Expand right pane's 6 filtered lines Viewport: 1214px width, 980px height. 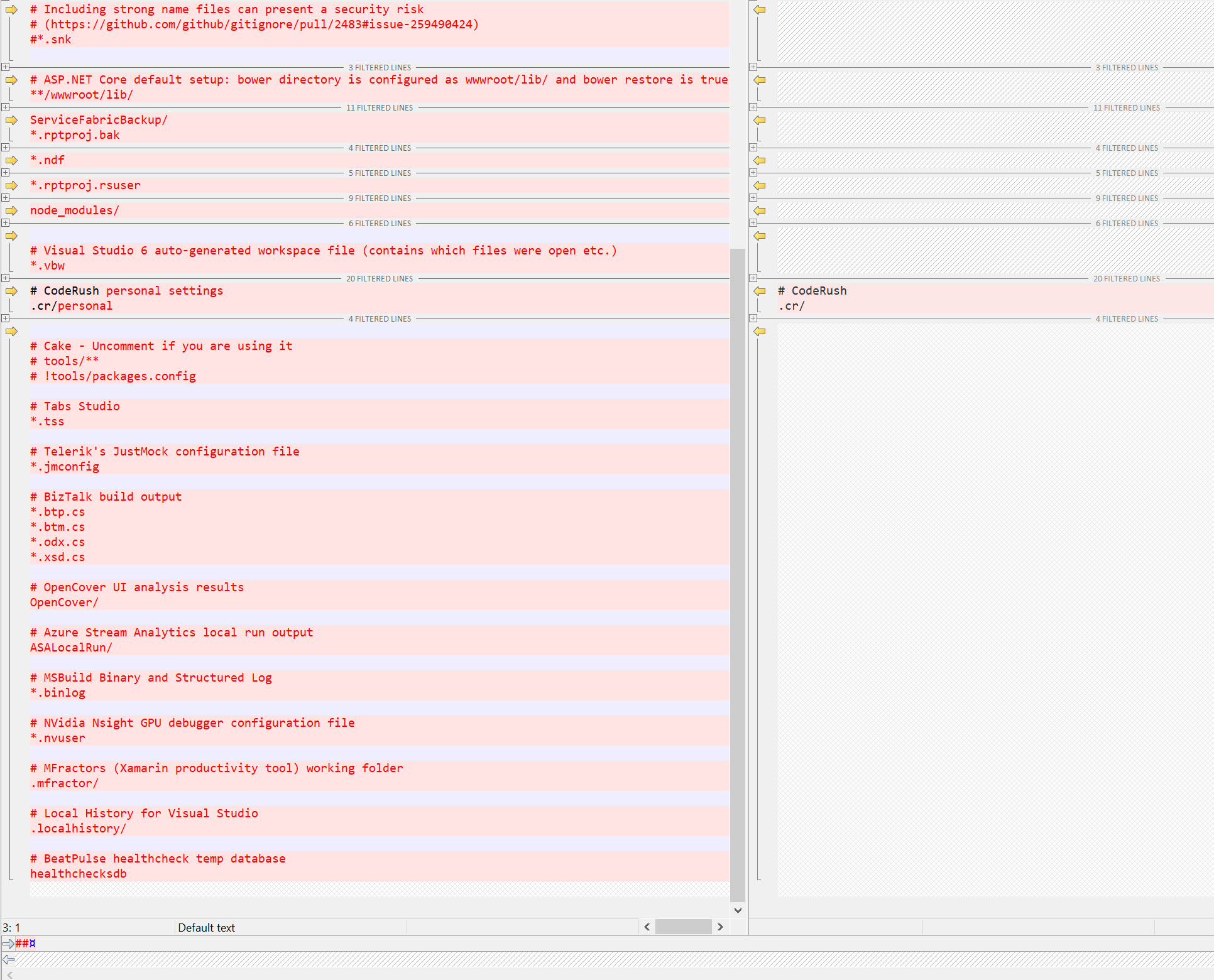[x=753, y=222]
